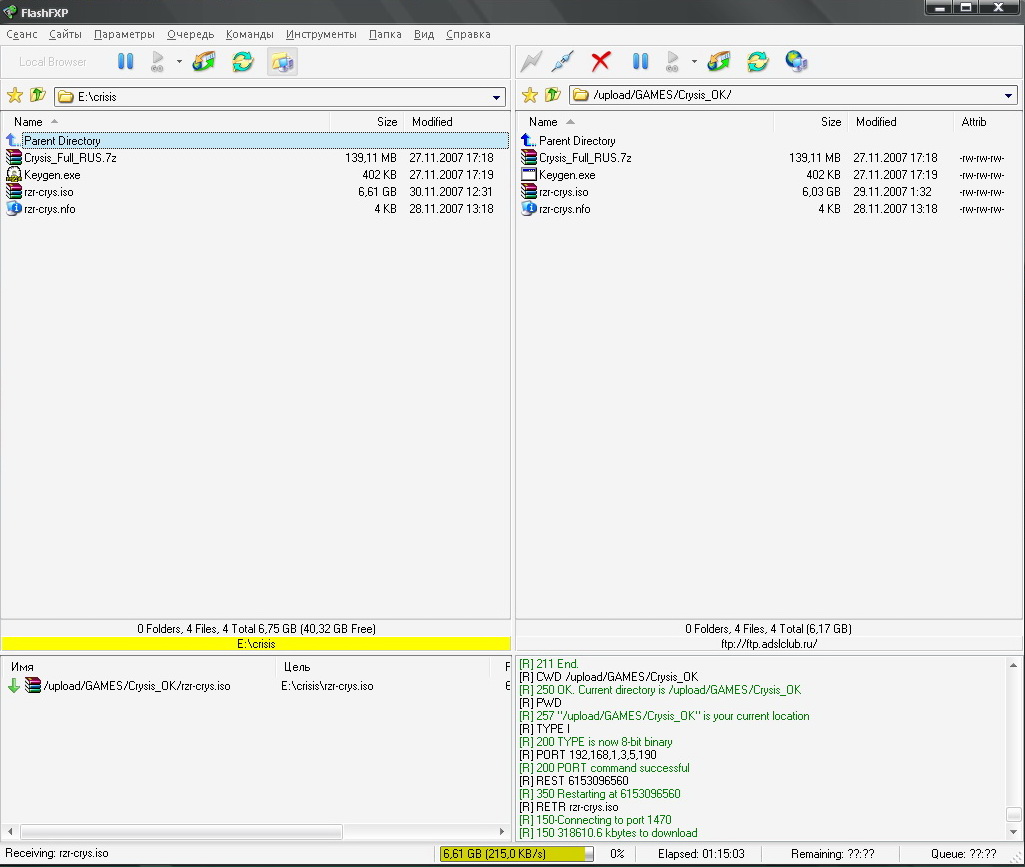Click the green-arrow transfer icon in local toolbar

204,61
